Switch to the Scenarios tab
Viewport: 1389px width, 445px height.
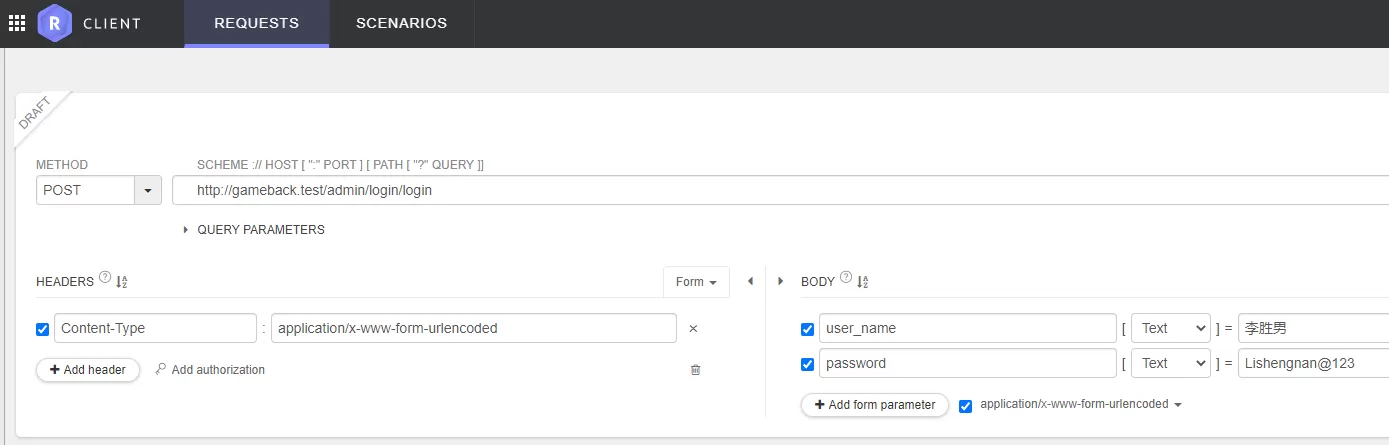click(401, 23)
